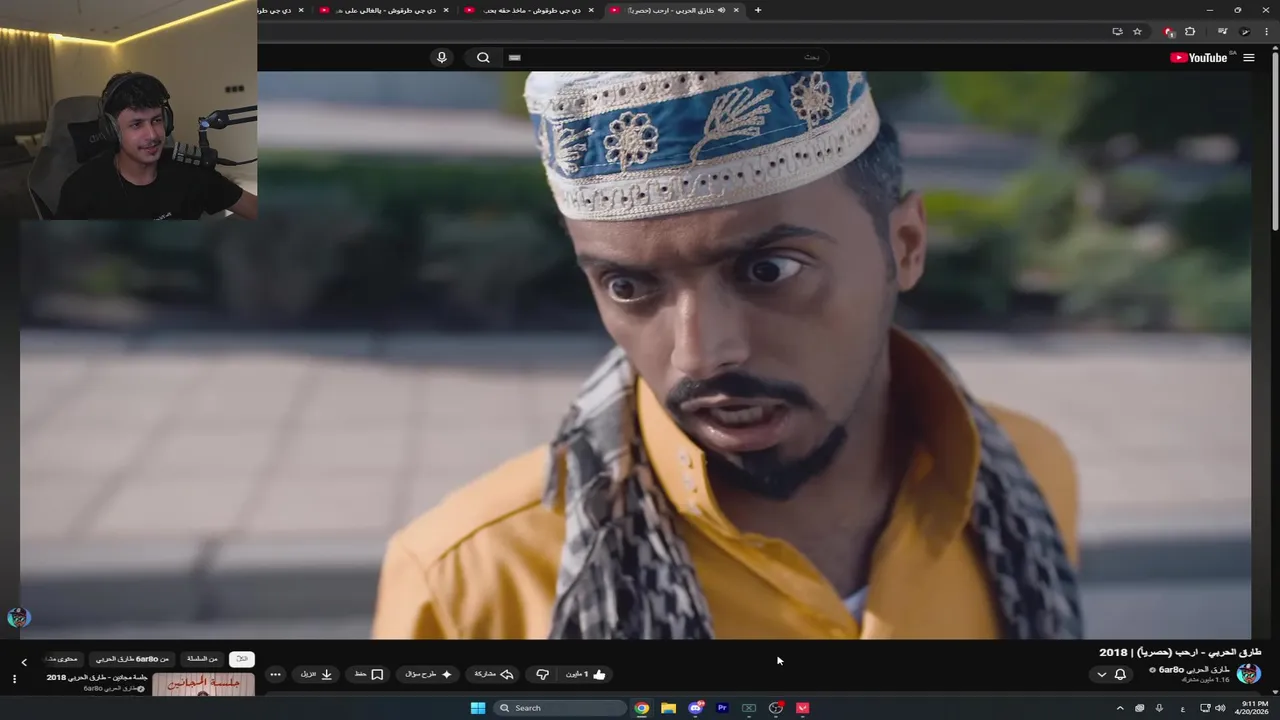
Task: Open the Windows Start button
Action: pyautogui.click(x=478, y=708)
